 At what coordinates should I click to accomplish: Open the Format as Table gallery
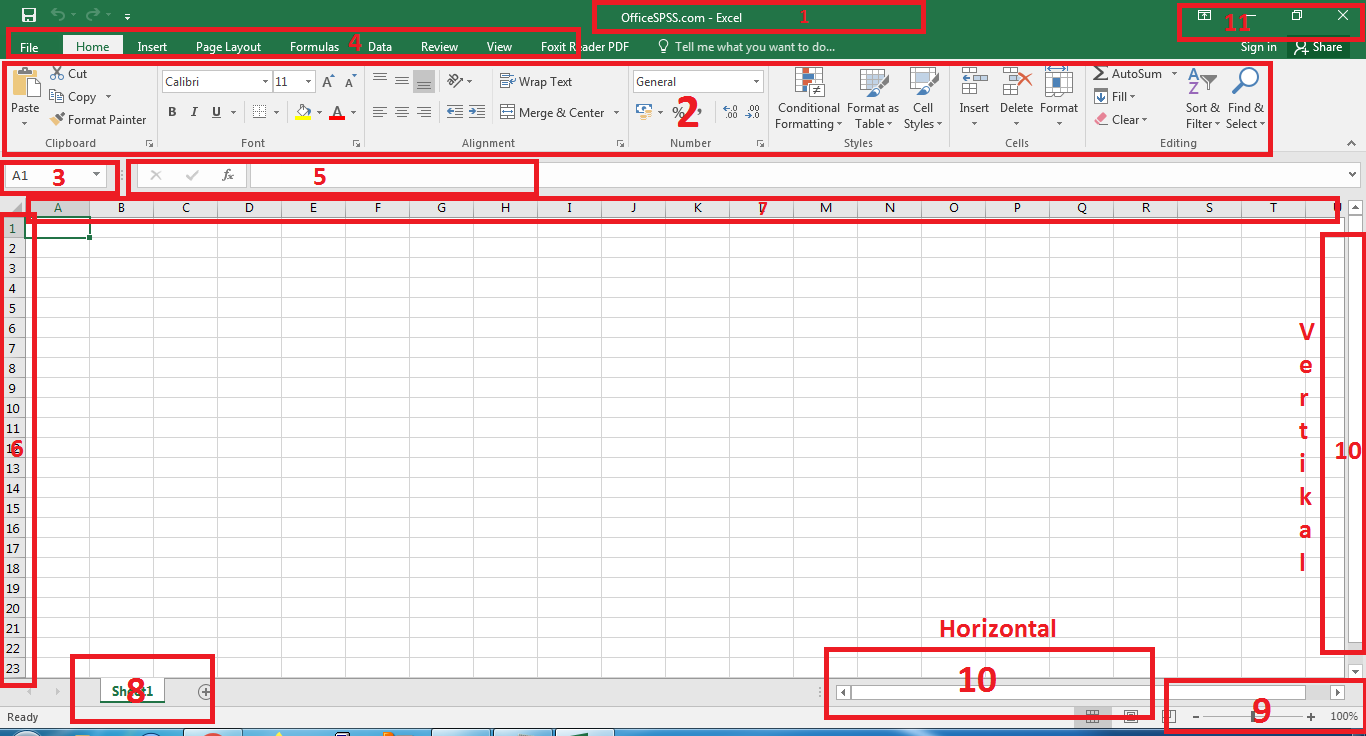(873, 98)
